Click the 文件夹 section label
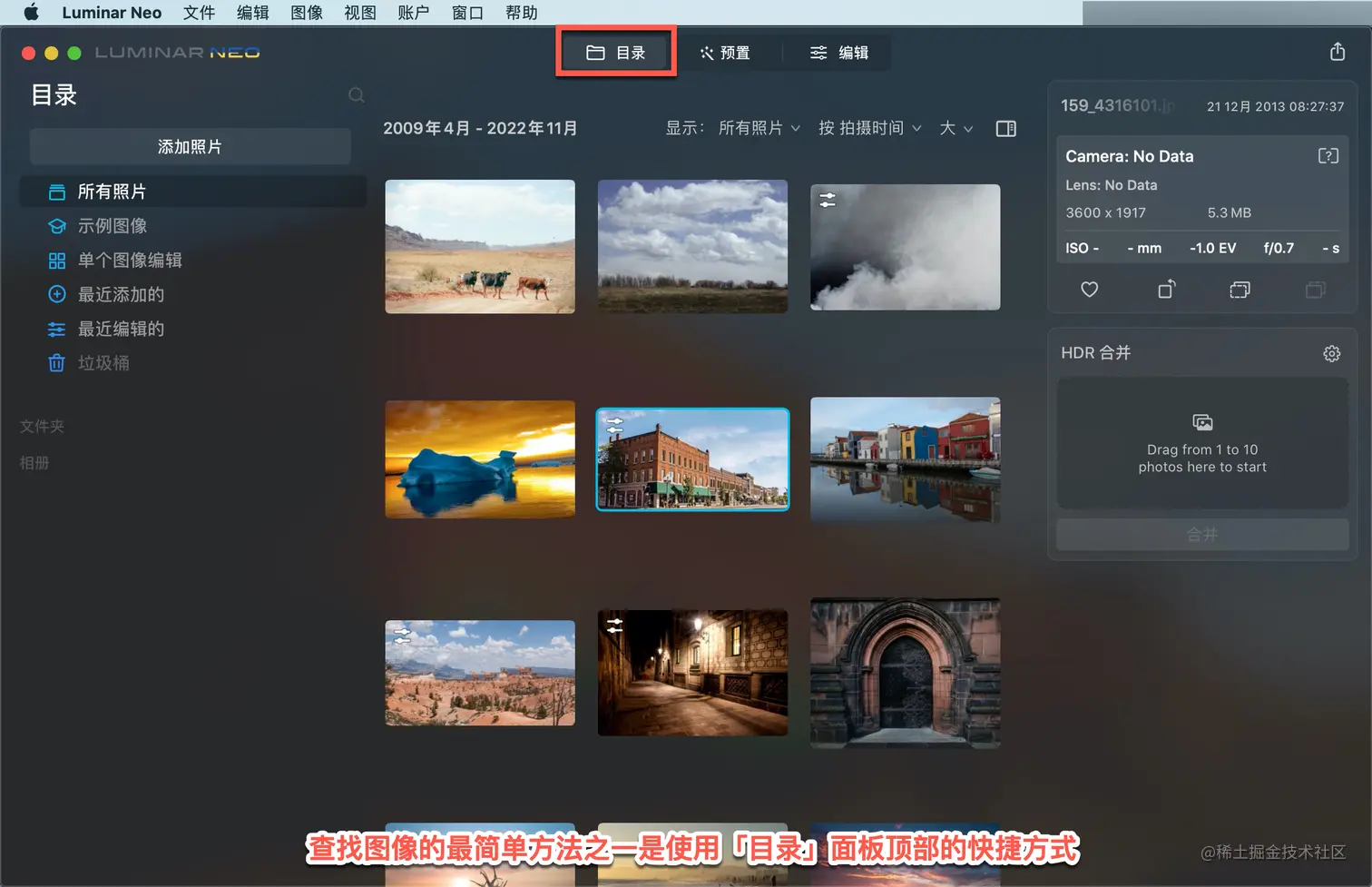The width and height of the screenshot is (1372, 887). coord(42,427)
